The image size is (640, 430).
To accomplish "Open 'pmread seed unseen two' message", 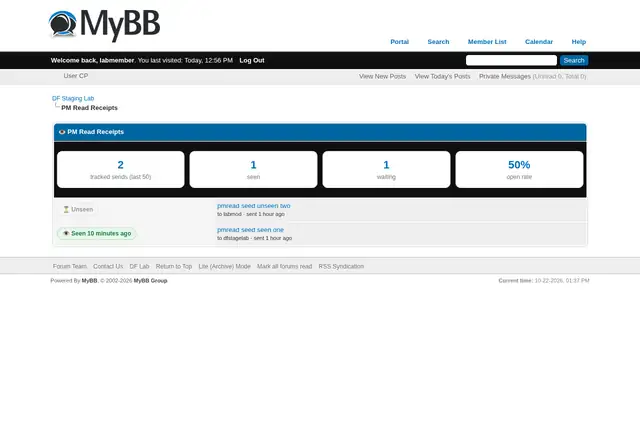I will click(253, 206).
